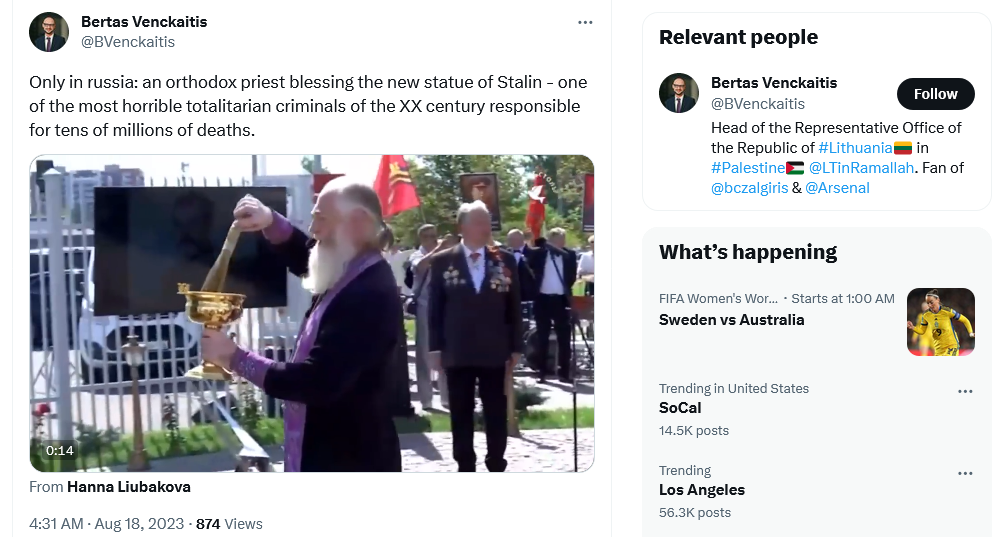
Task: Open Bertas Venckaitis name in Relevant people
Action: 773,83
